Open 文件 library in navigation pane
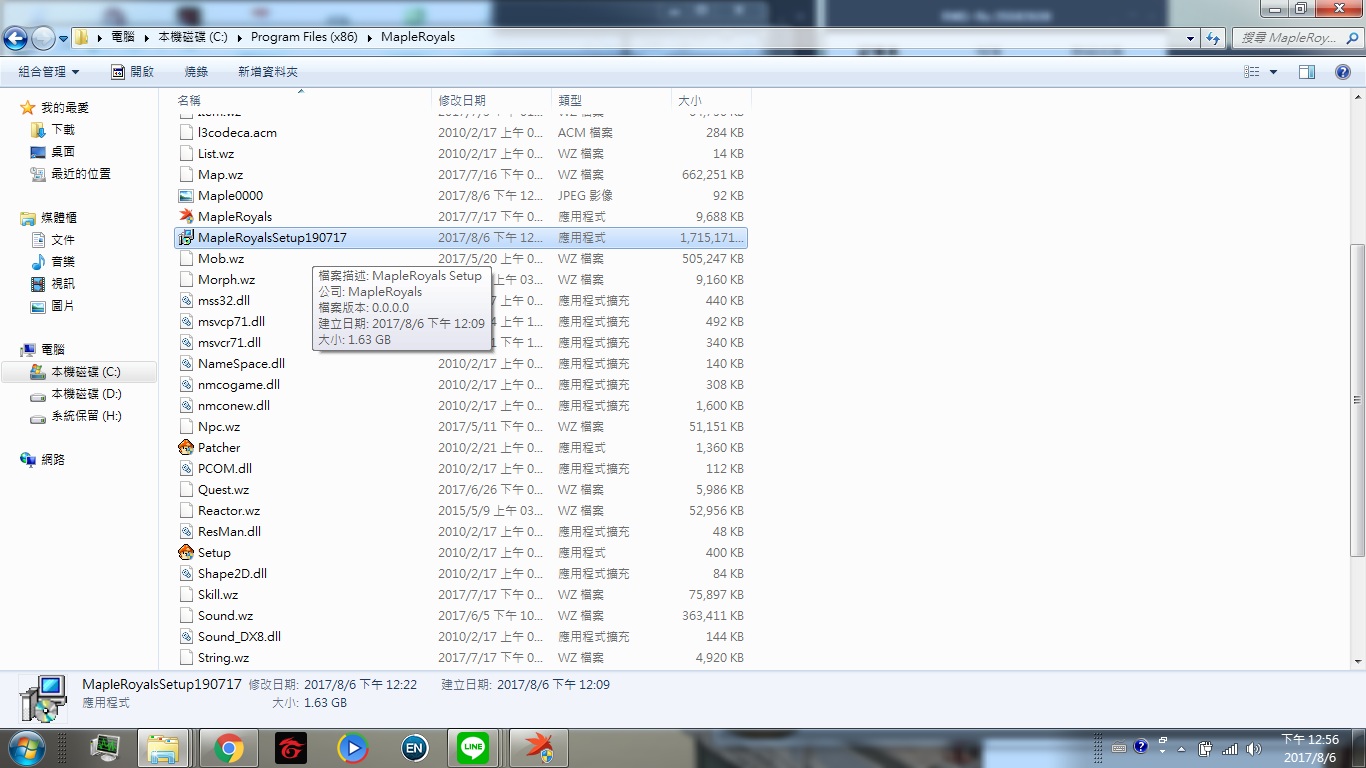 pos(63,240)
